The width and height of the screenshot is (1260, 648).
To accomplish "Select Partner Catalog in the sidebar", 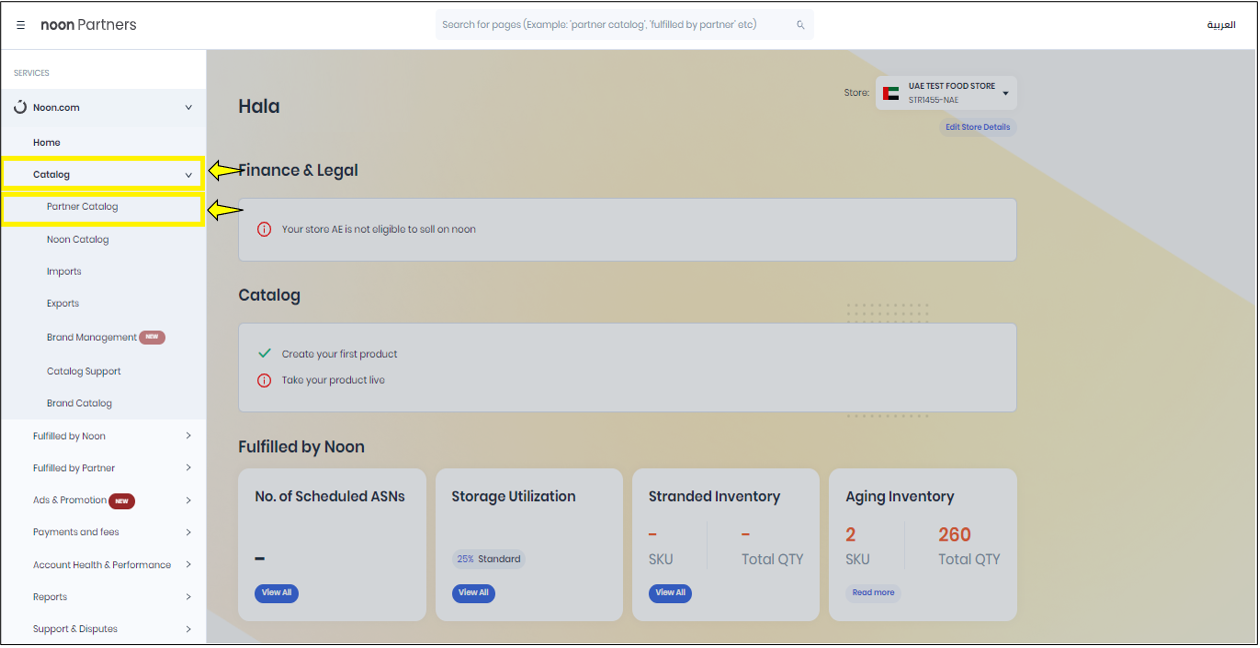I will click(x=82, y=207).
